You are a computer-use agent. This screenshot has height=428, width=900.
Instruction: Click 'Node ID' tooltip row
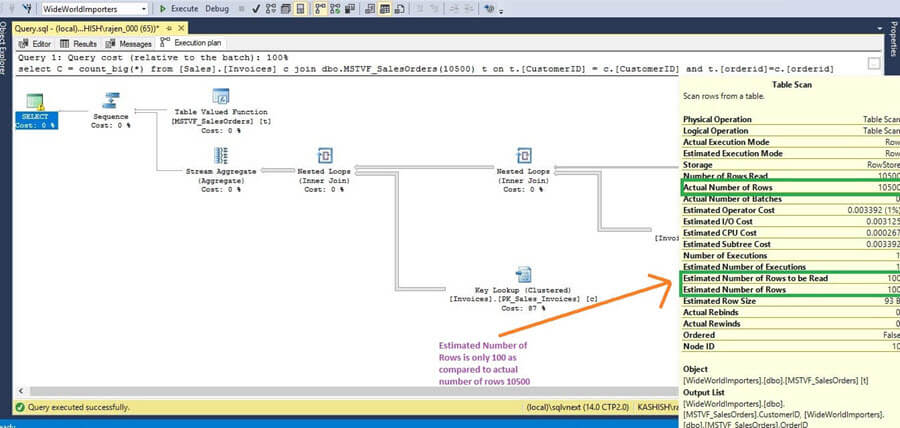(791, 347)
